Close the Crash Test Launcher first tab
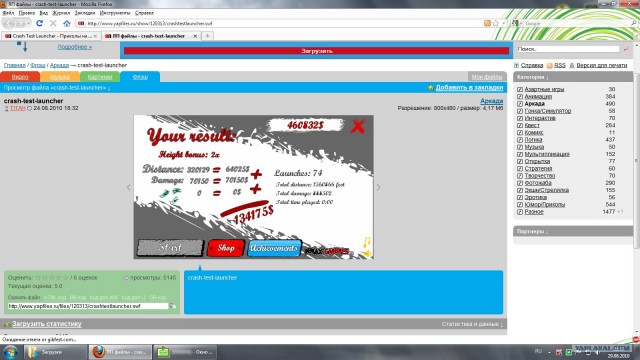Image resolution: width=640 pixels, height=360 pixels. pyautogui.click(x=96, y=36)
